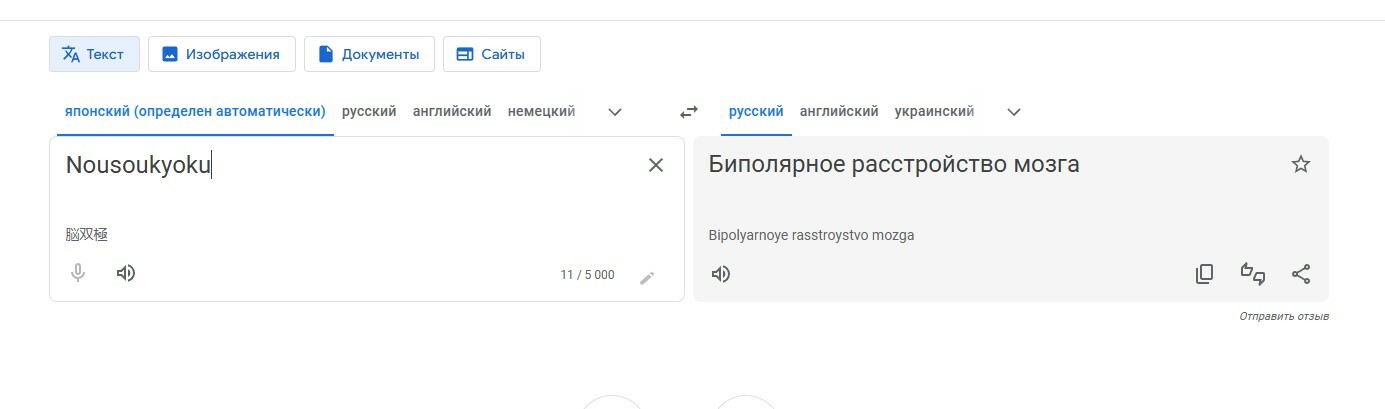Switch to the Изображения translation mode
The image size is (1385, 409).
pos(222,54)
